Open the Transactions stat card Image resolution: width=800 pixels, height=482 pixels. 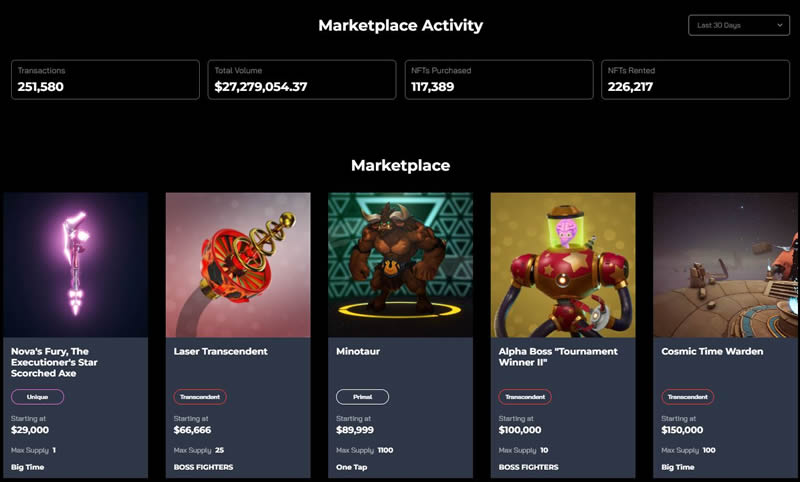pos(105,80)
